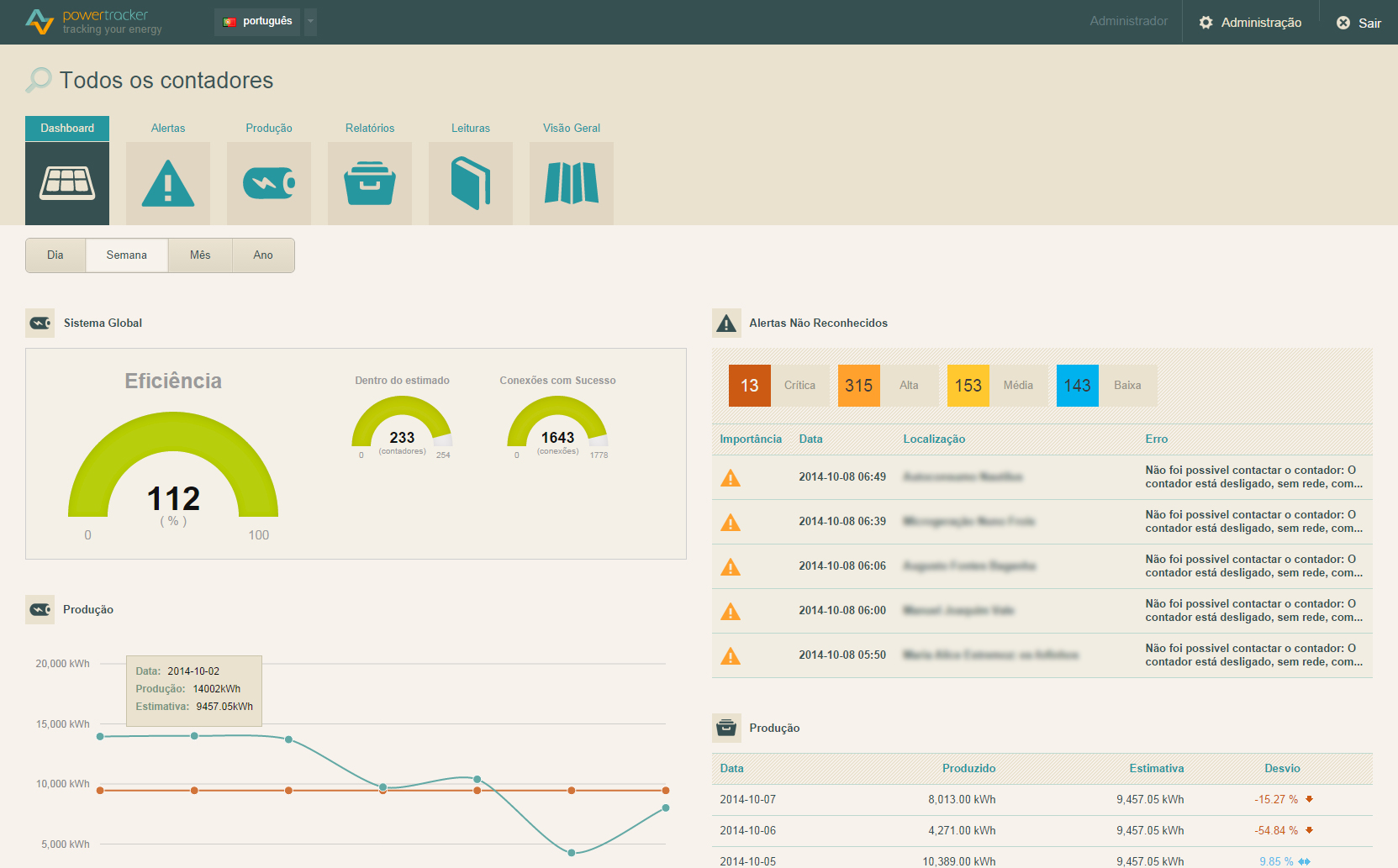This screenshot has height=868, width=1398.
Task: Click the search magnifier icon by title
Action: 38,80
